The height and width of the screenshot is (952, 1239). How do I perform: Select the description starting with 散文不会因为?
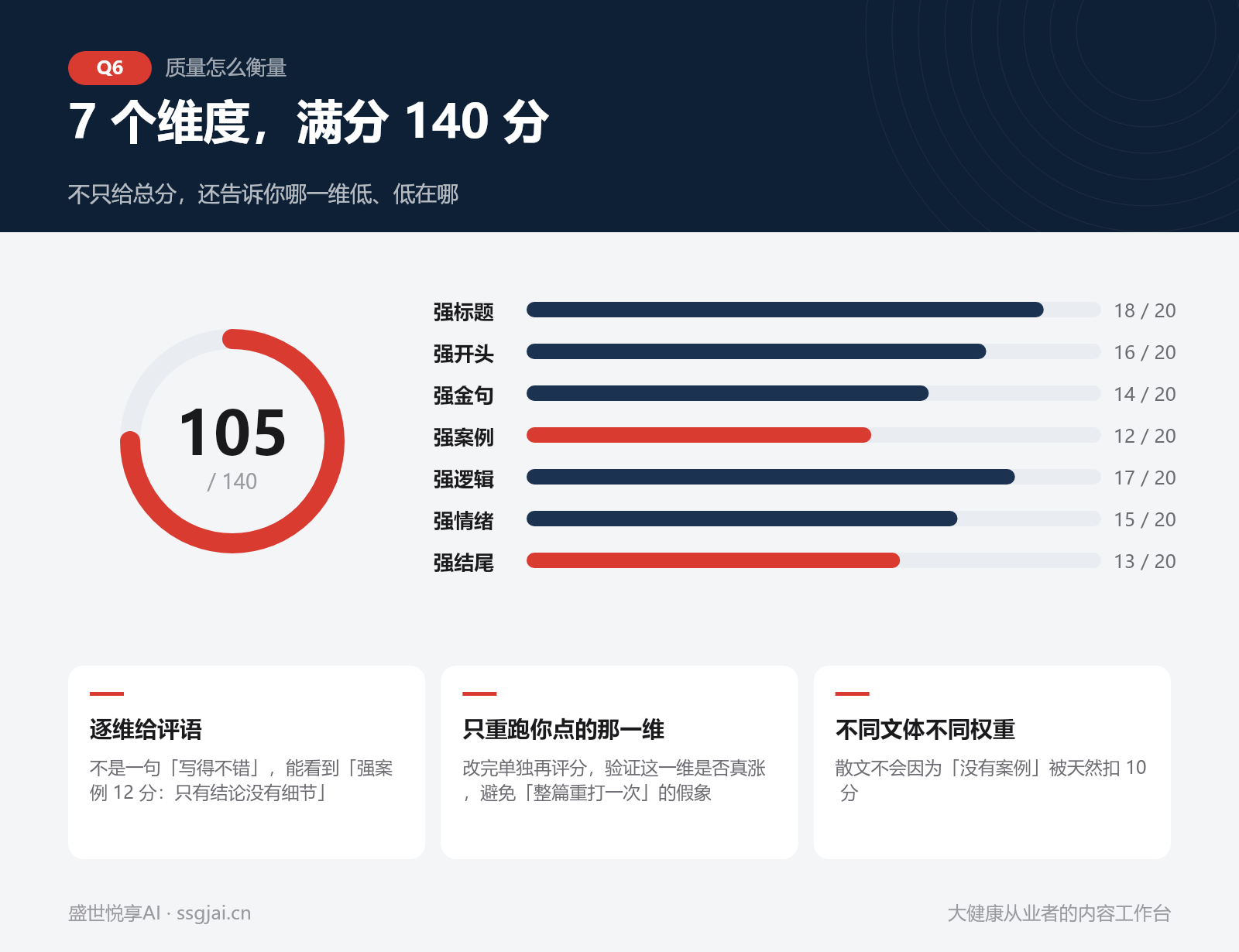click(991, 780)
